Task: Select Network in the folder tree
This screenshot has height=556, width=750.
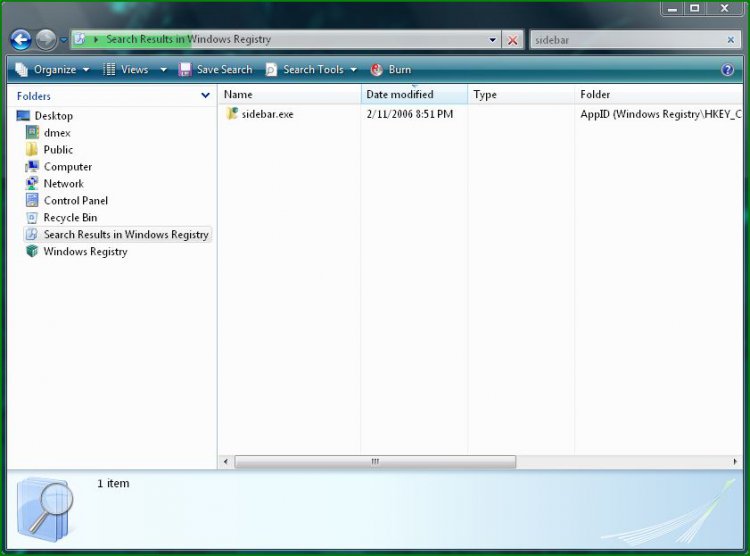Action: tap(54, 184)
